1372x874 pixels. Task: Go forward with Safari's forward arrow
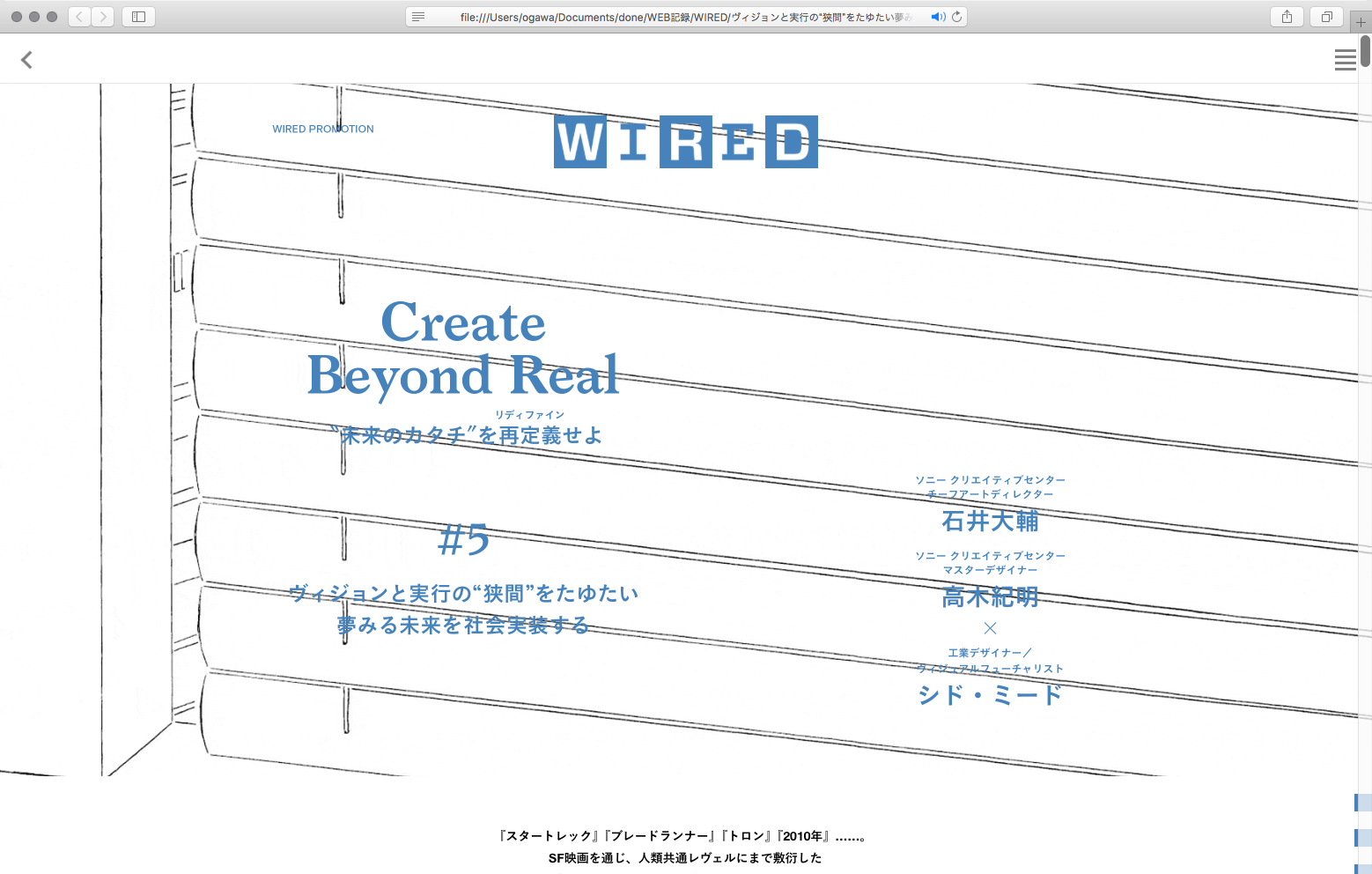click(x=103, y=17)
